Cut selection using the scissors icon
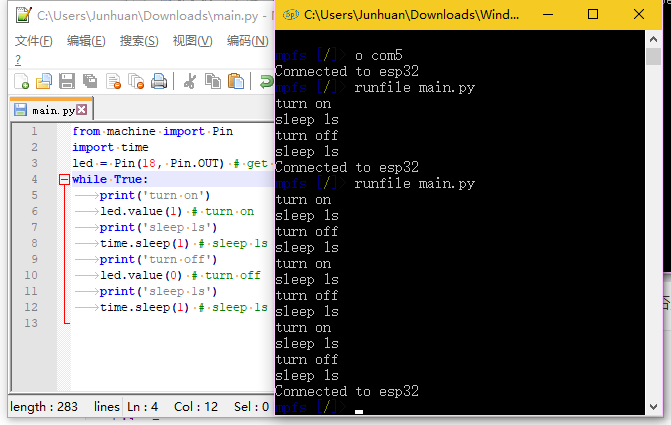The width and height of the screenshot is (671, 425). (190, 81)
